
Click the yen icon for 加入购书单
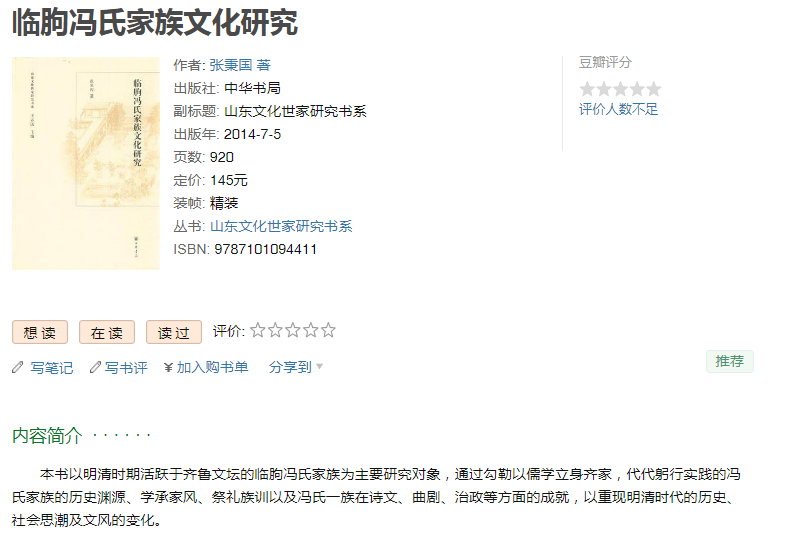169,368
